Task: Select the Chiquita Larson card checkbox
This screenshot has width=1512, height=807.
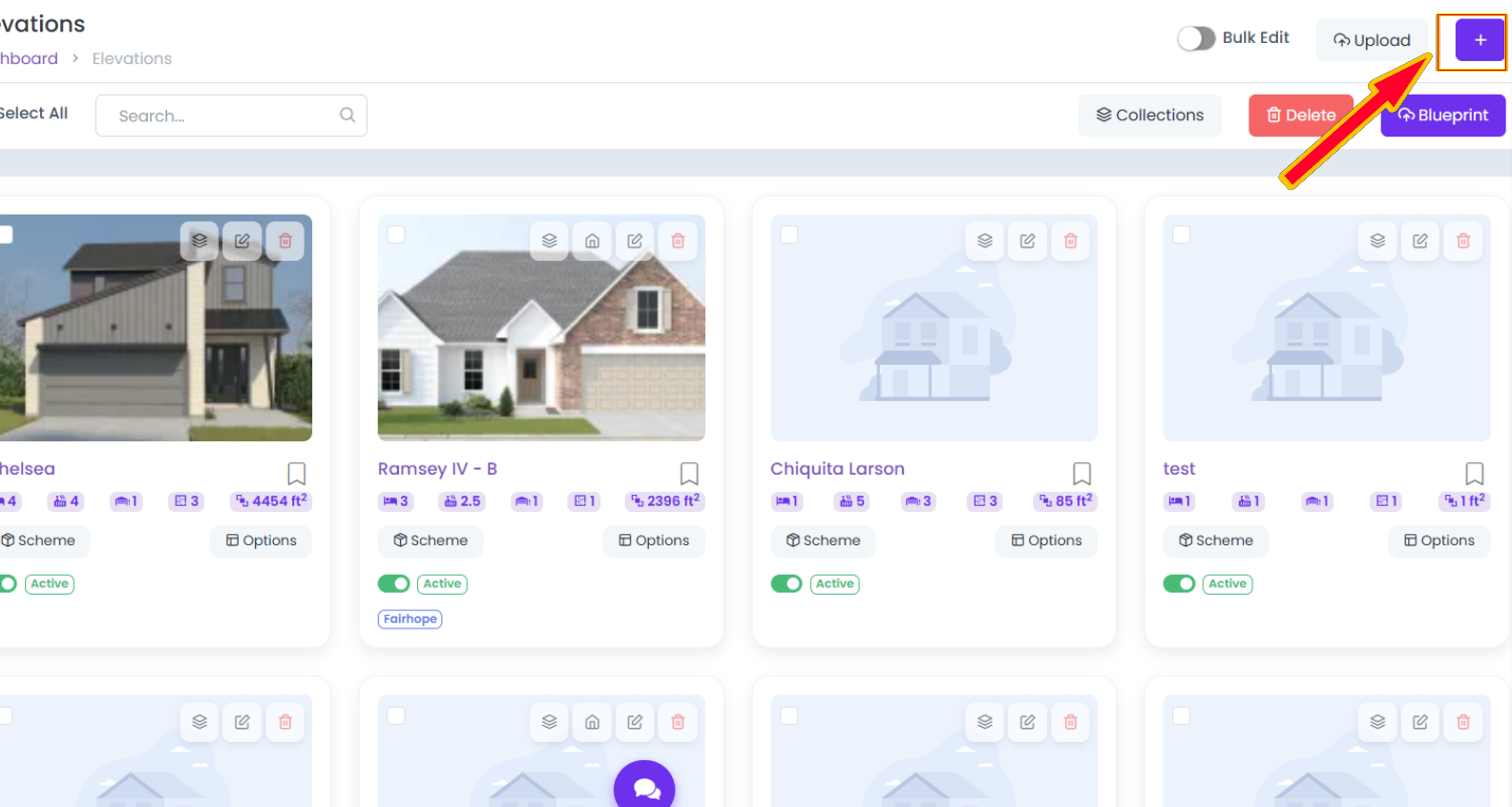Action: pos(789,235)
